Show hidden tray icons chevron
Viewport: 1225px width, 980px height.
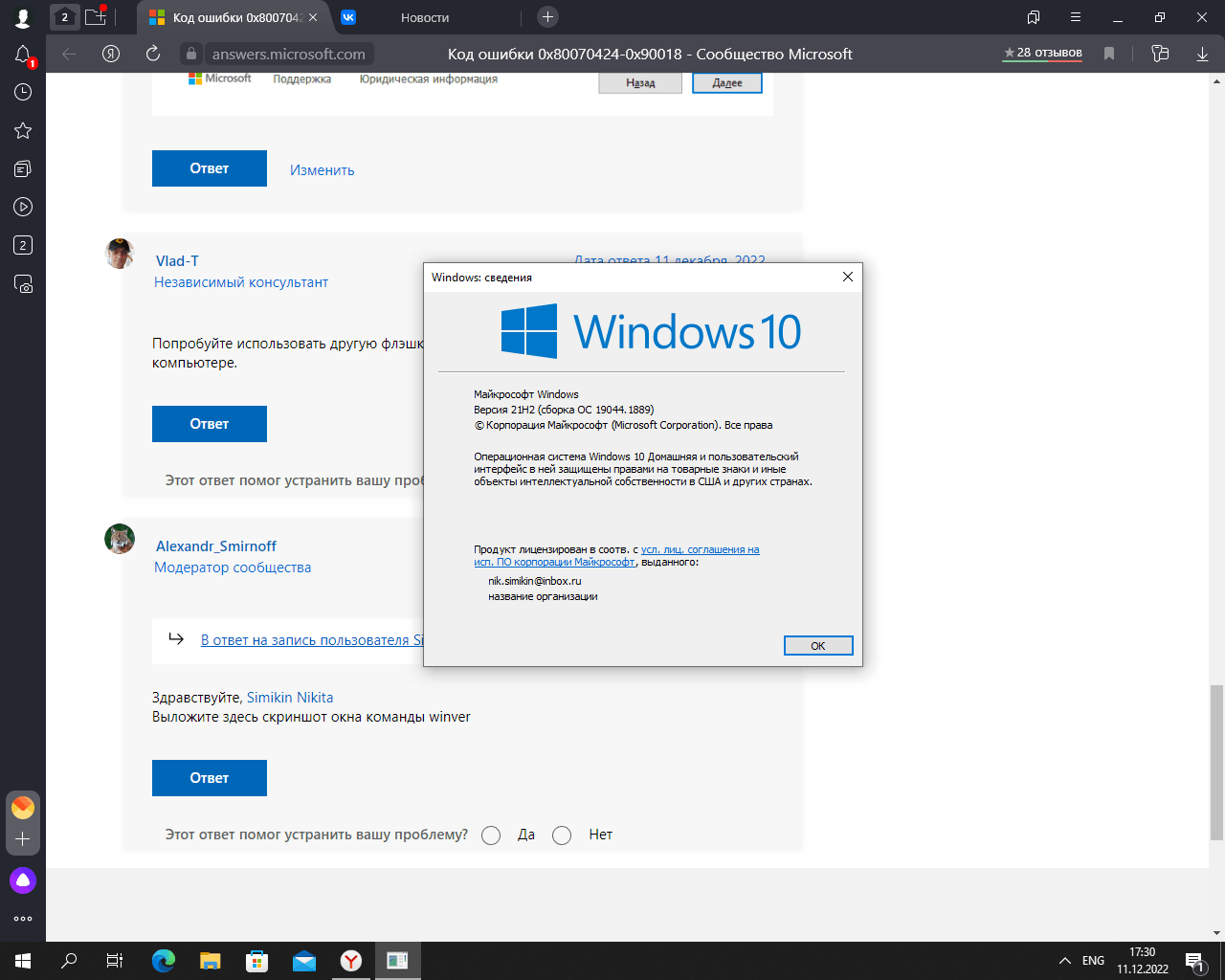click(1064, 961)
